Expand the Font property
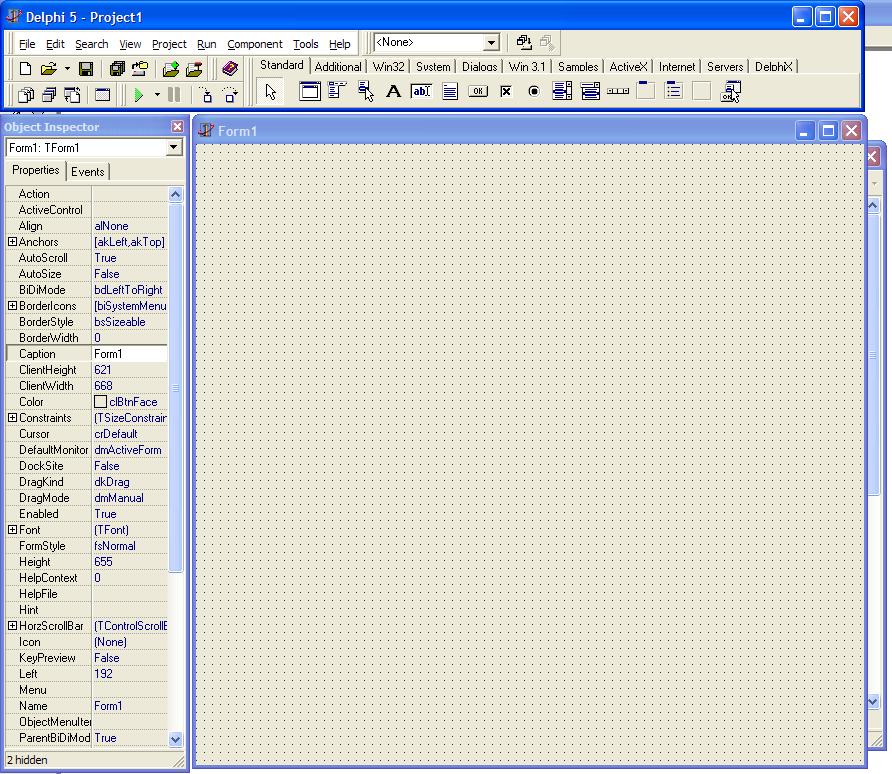 click(x=12, y=529)
